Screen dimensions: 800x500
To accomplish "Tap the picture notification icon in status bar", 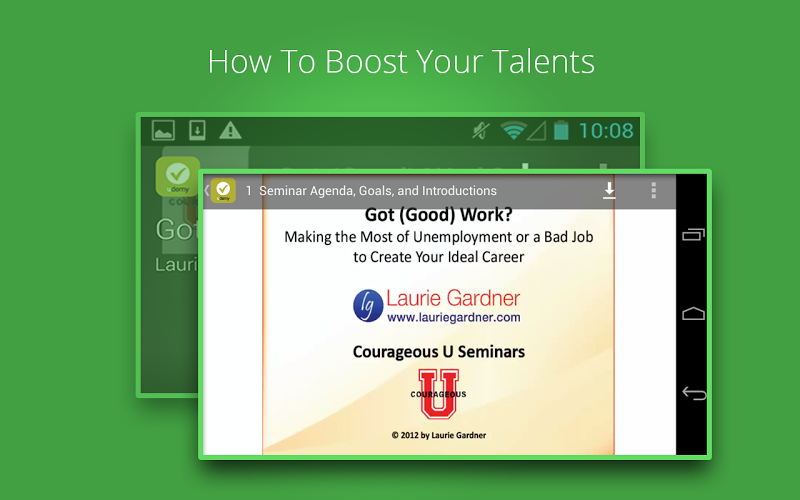I will (163, 131).
